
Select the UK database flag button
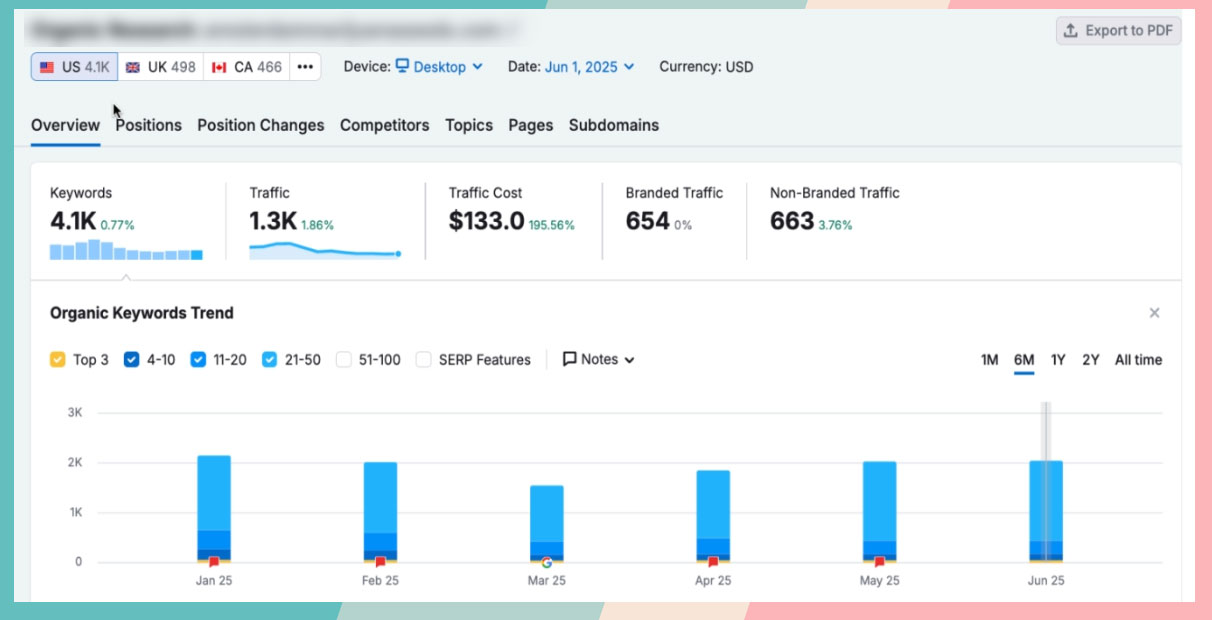pos(160,67)
